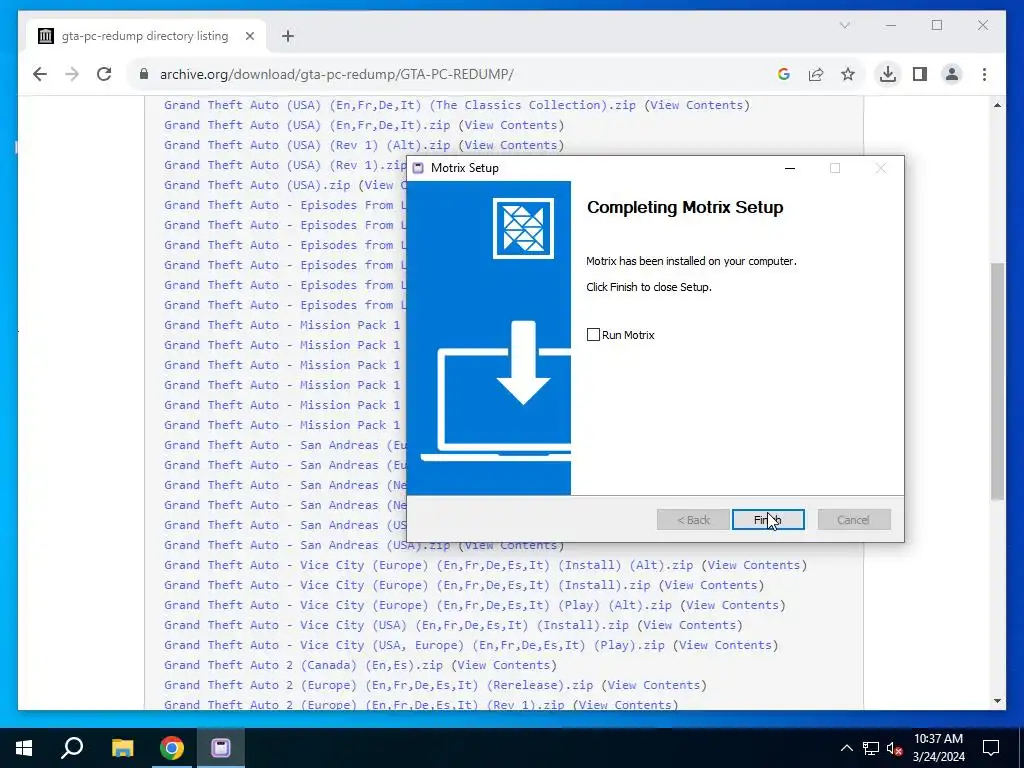Enable the Run Motrix checkbox
The width and height of the screenshot is (1024, 768).
pyautogui.click(x=593, y=335)
